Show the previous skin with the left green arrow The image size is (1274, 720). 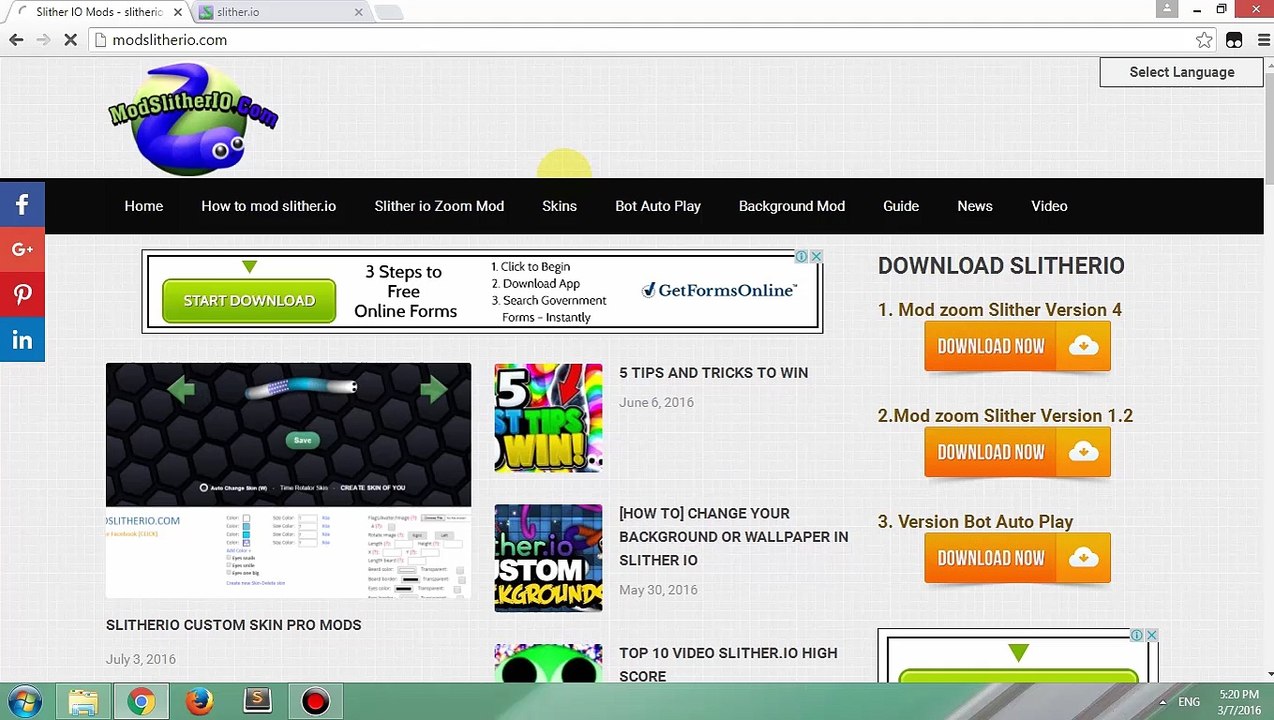click(181, 389)
